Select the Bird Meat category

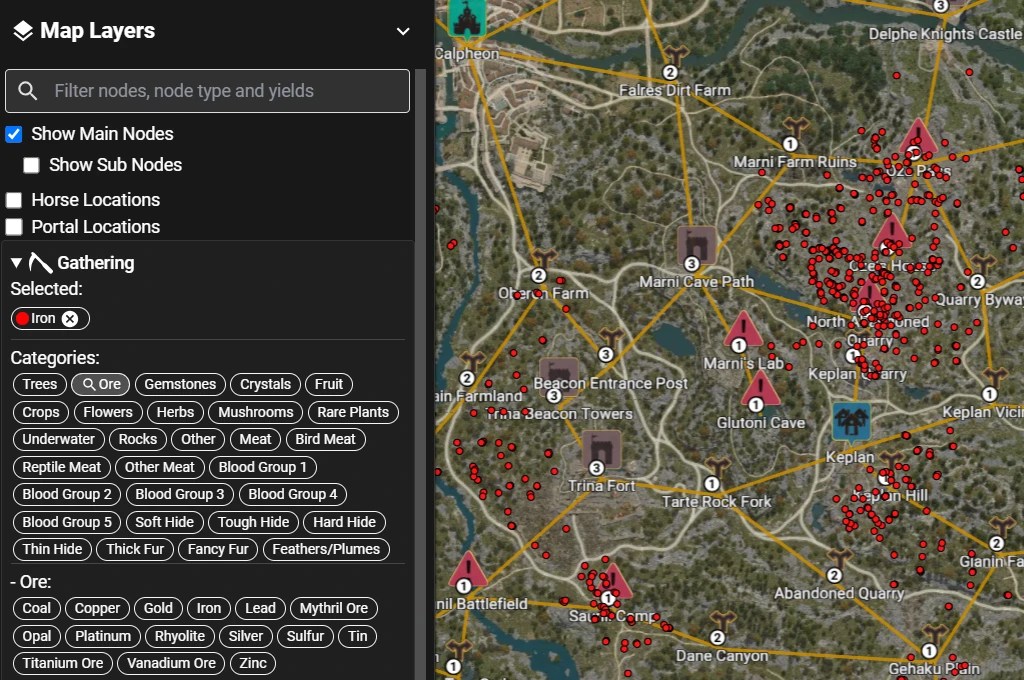point(325,439)
